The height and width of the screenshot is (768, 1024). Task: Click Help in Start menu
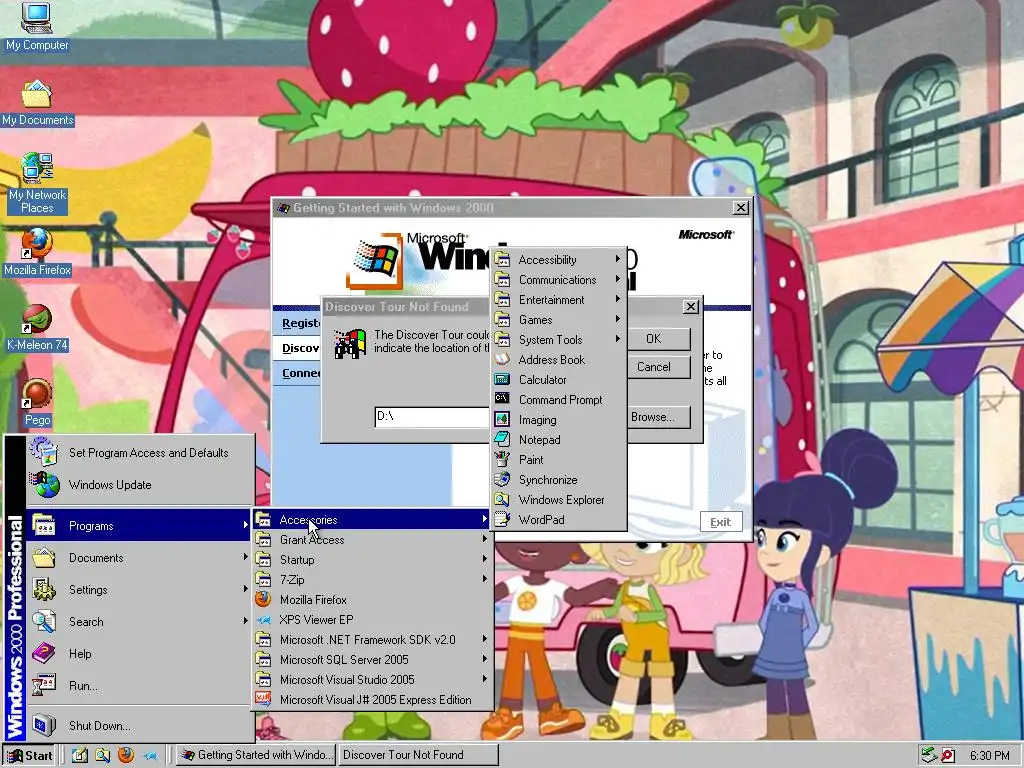[139, 654]
